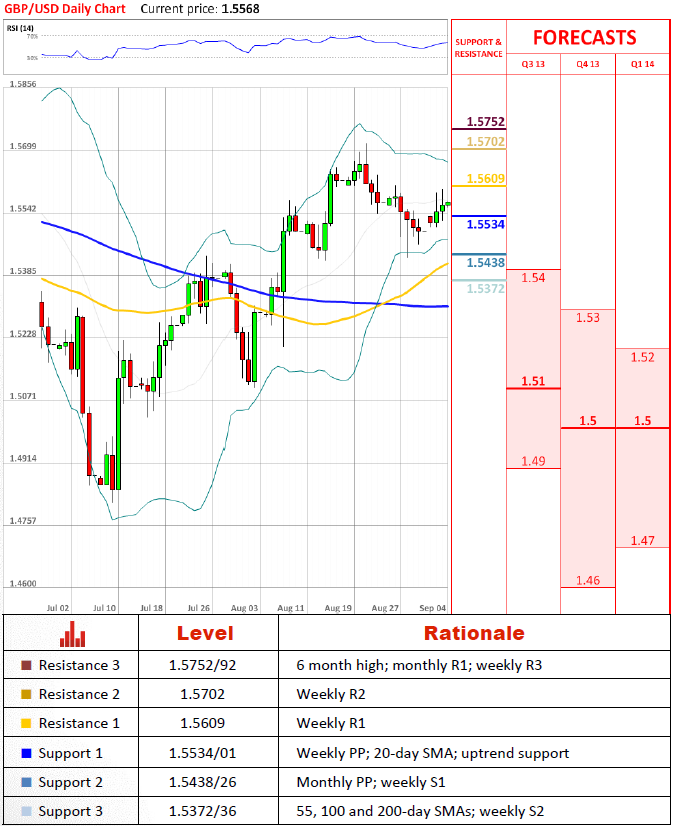The width and height of the screenshot is (673, 826).
Task: Click the 1.5372 support level marker
Action: point(486,289)
